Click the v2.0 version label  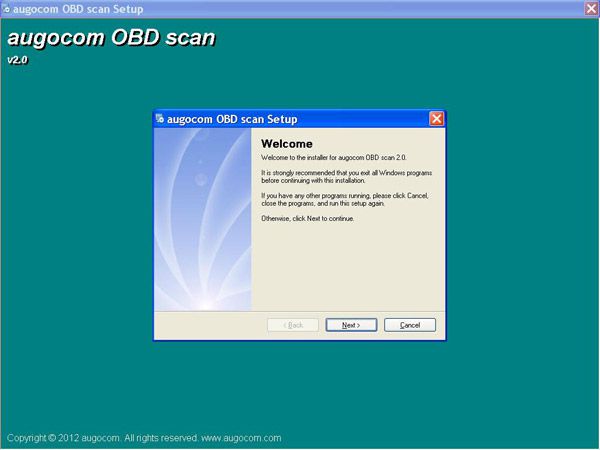[x=18, y=60]
